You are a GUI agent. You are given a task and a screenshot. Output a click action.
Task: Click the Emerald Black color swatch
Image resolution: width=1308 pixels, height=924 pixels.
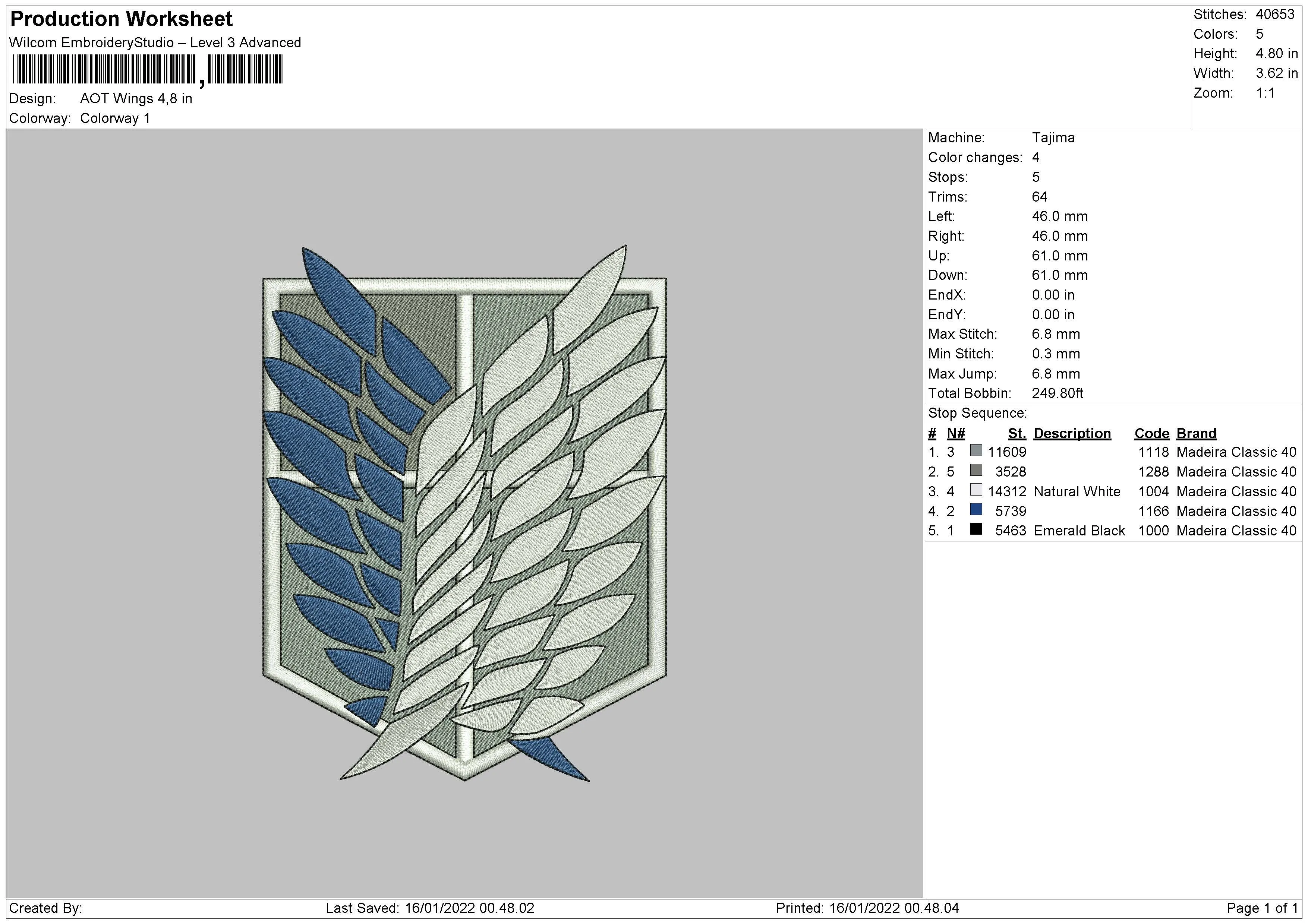point(976,529)
